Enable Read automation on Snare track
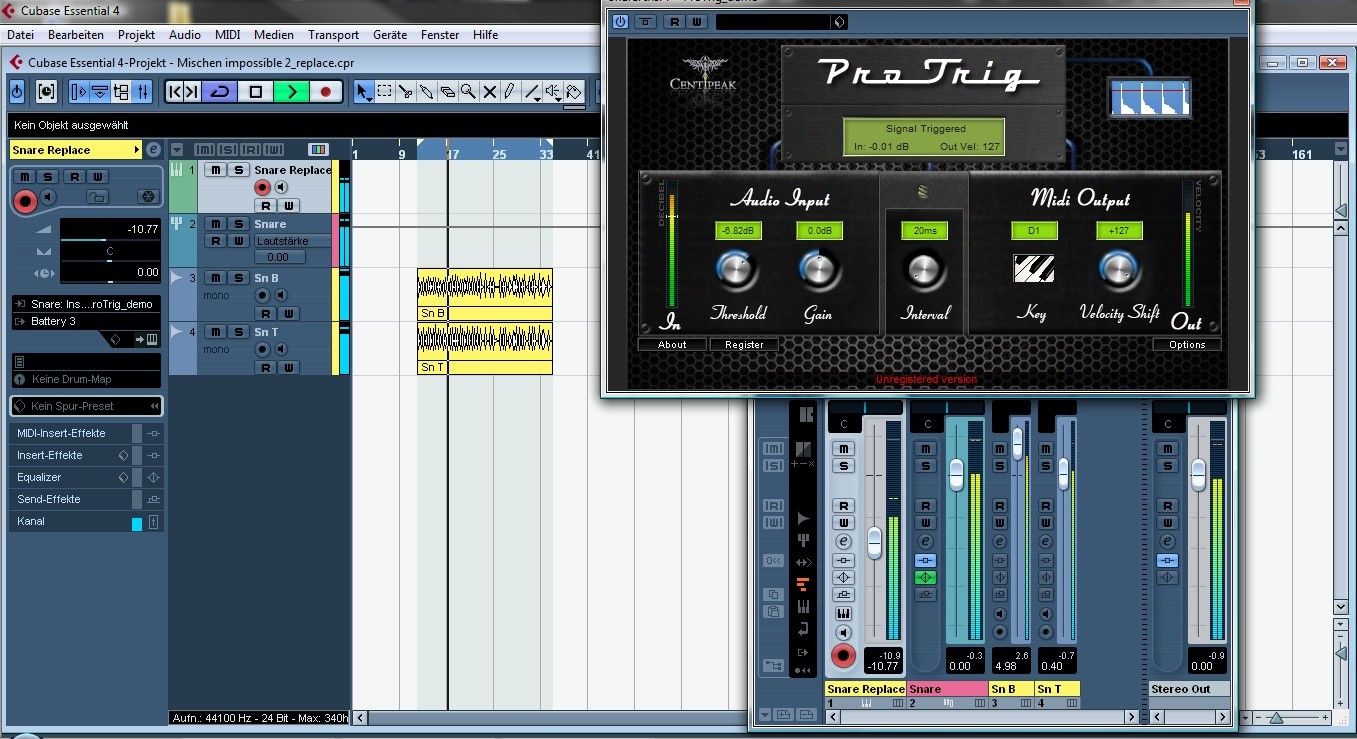This screenshot has height=739, width=1357. point(214,241)
